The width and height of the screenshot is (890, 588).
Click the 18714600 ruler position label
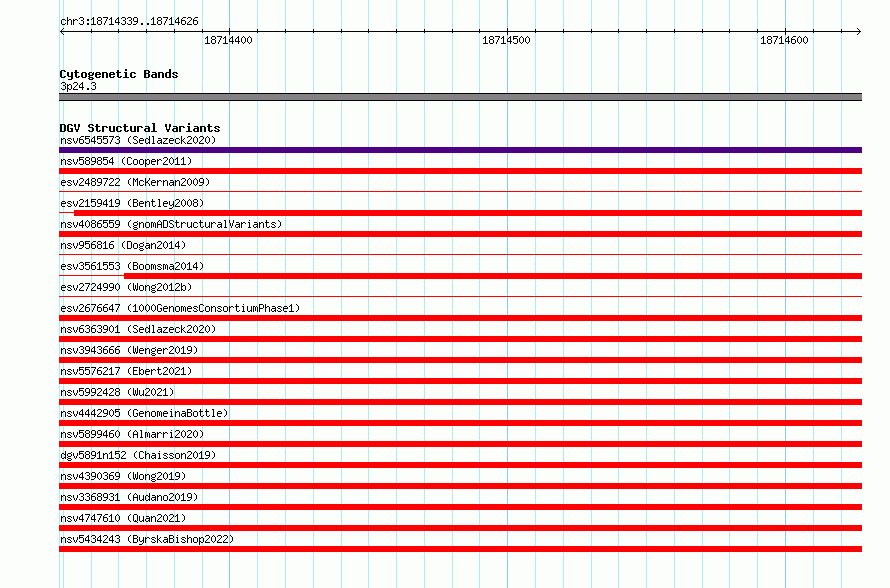click(x=784, y=40)
